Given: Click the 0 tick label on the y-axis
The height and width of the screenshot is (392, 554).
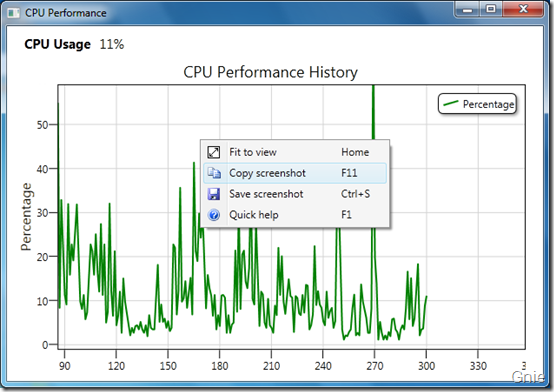Looking at the screenshot, I should (x=45, y=345).
